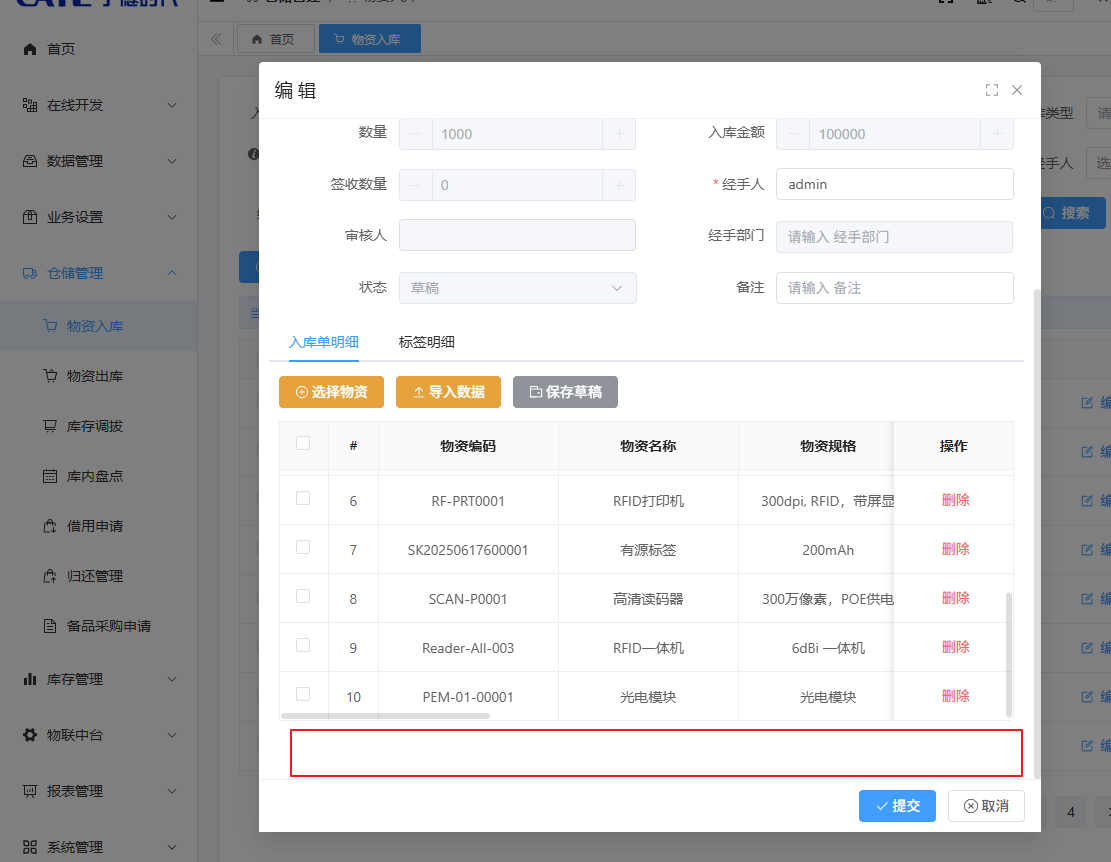Click the 选择物资 button
1111x862 pixels.
pos(331,392)
